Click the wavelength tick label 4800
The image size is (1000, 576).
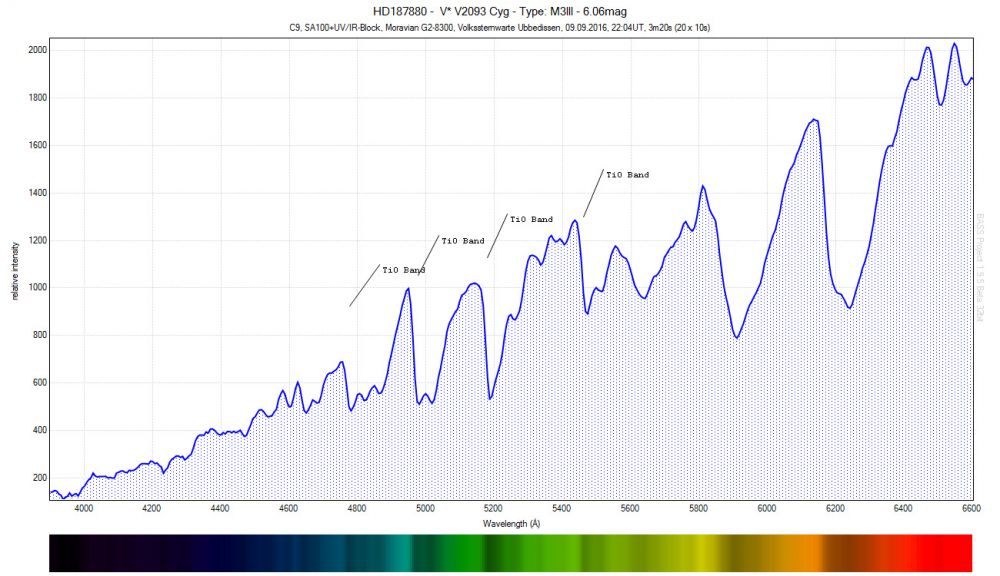(357, 508)
